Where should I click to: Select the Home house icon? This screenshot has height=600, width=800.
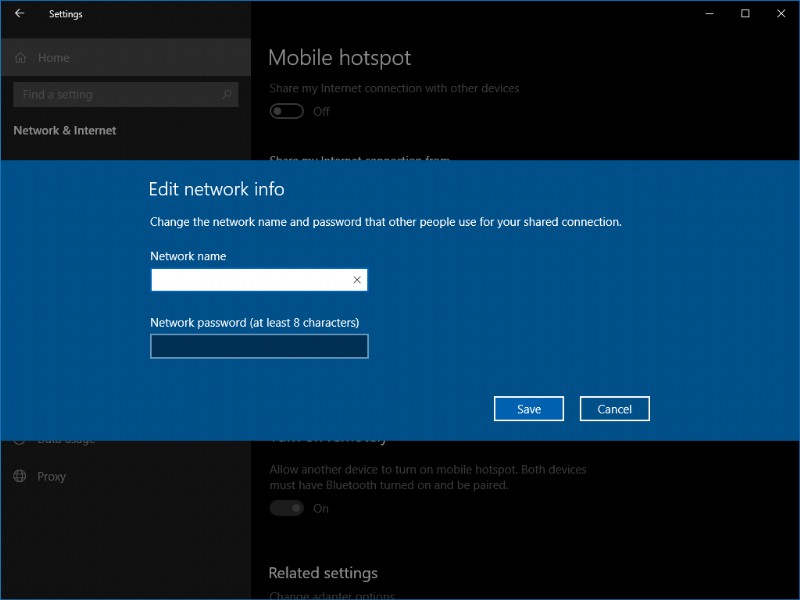(20, 58)
